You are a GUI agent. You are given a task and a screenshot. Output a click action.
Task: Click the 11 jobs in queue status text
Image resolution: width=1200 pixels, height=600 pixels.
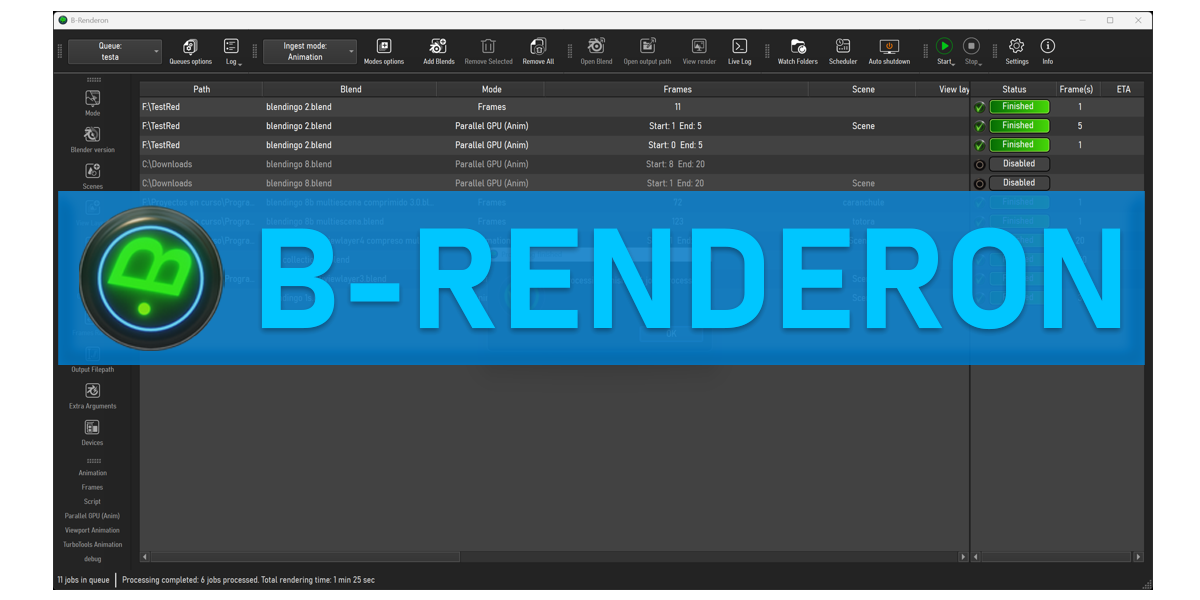pyautogui.click(x=85, y=580)
